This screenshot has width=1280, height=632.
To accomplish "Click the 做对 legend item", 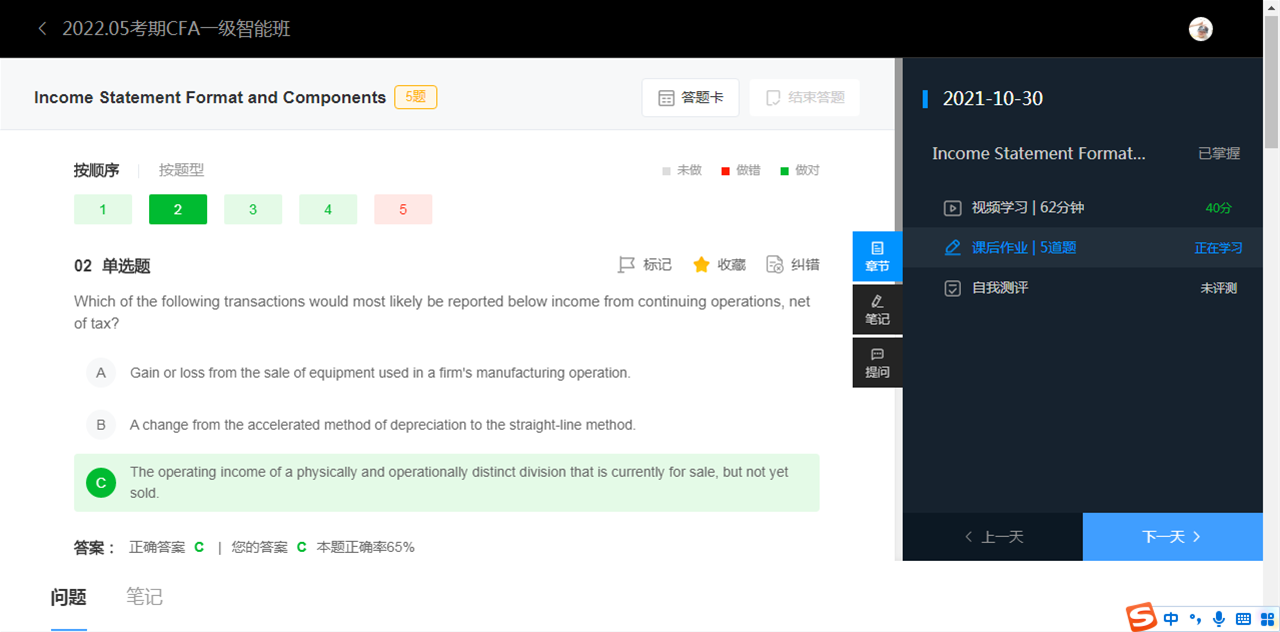I will click(800, 170).
